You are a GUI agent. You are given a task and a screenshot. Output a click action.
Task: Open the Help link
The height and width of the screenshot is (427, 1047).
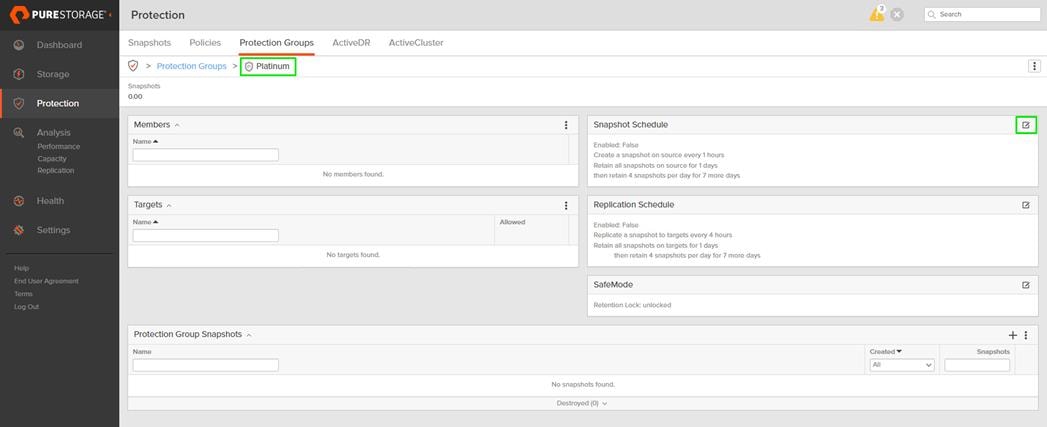(21, 268)
